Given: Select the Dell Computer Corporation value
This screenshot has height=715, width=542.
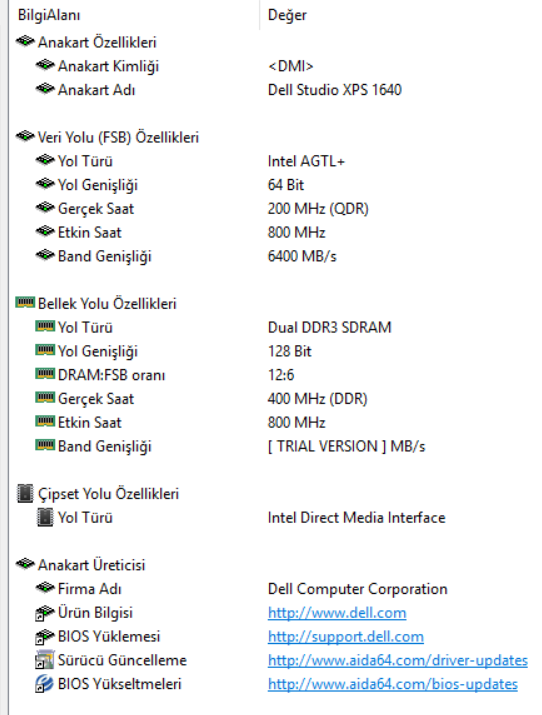Looking at the screenshot, I should tap(358, 589).
